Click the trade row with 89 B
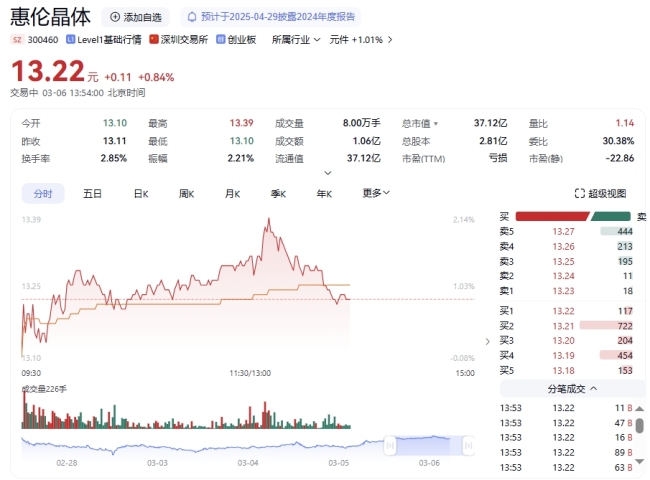This screenshot has height=480, width=650. [567, 453]
